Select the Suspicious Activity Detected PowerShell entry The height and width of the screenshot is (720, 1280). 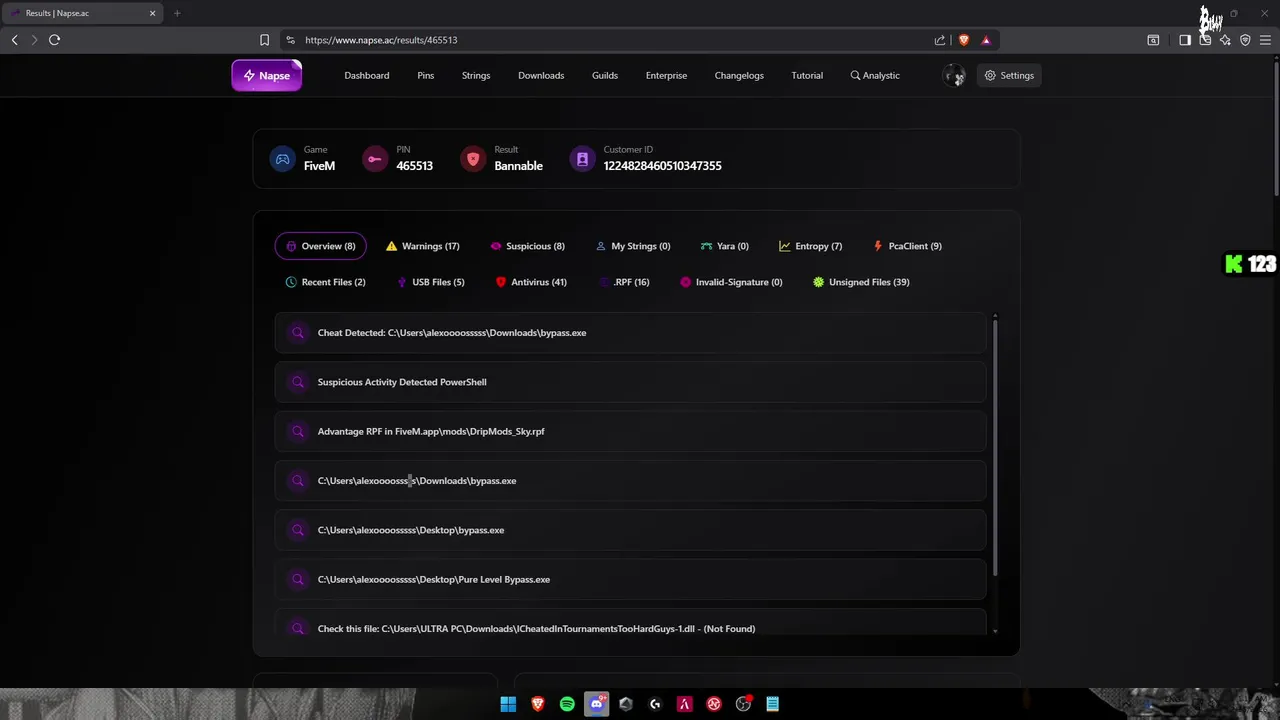tap(402, 382)
